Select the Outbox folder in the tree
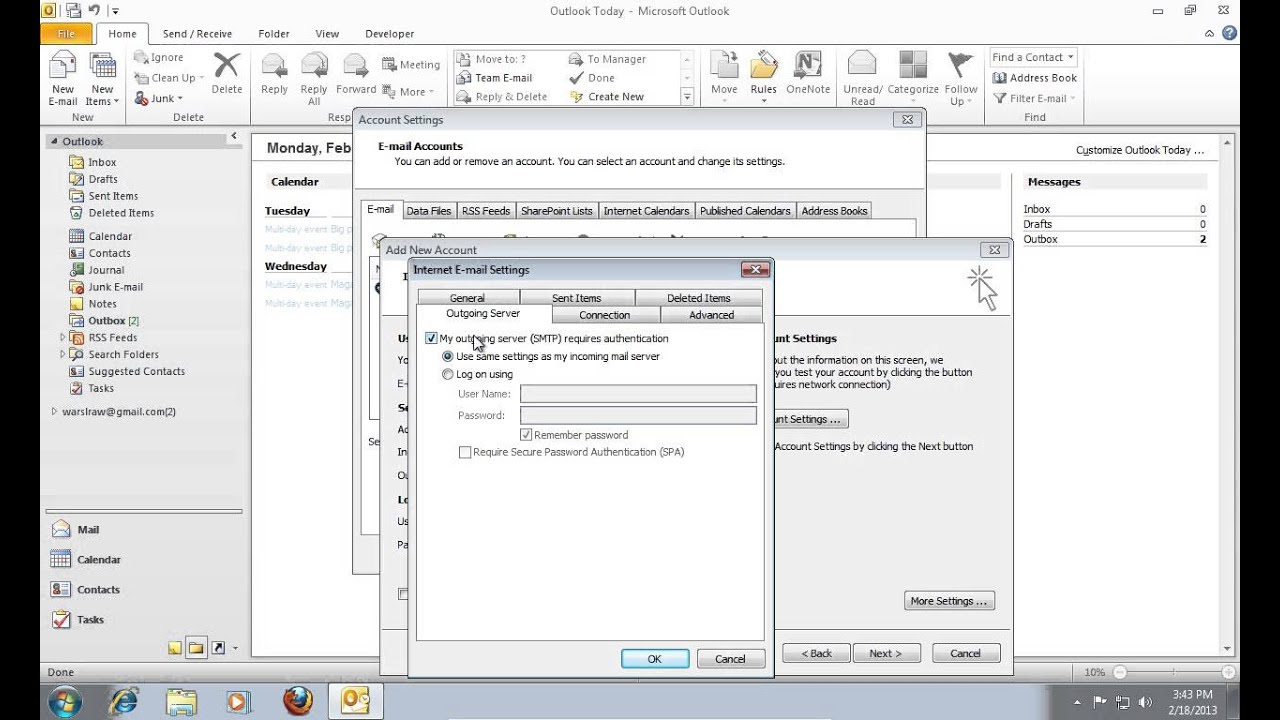 coord(106,321)
